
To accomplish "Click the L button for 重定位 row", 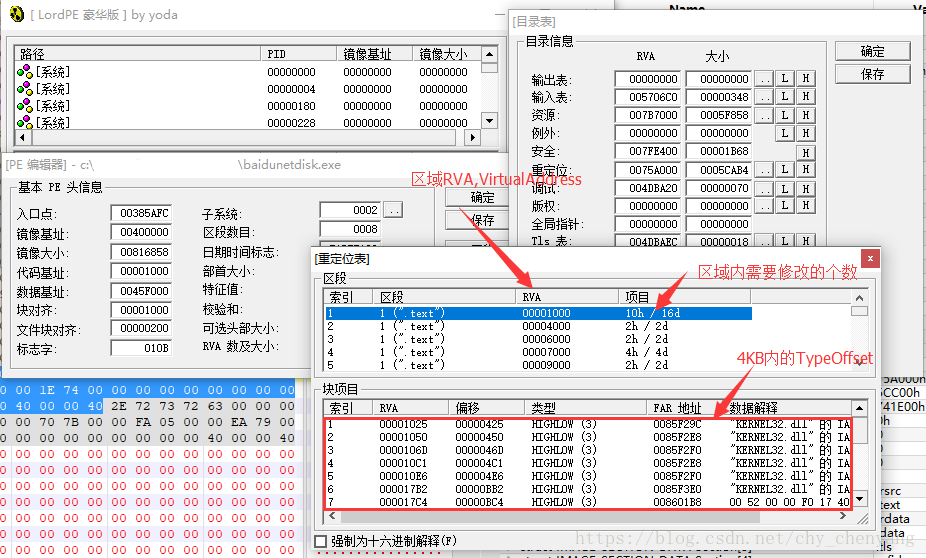I will coord(784,169).
